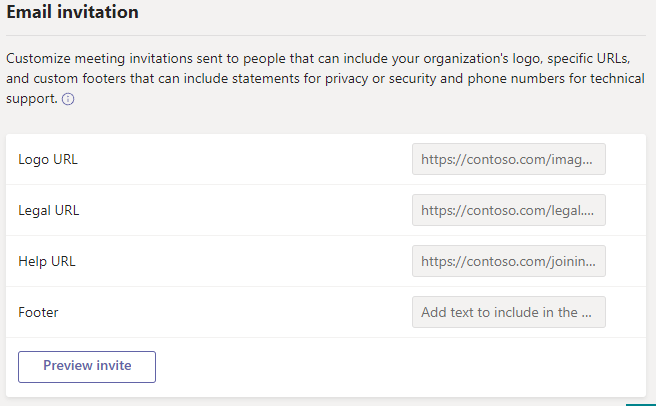Click the "https://contoso.com/legal..." placeholder text
The width and height of the screenshot is (656, 406).
[x=507, y=211]
